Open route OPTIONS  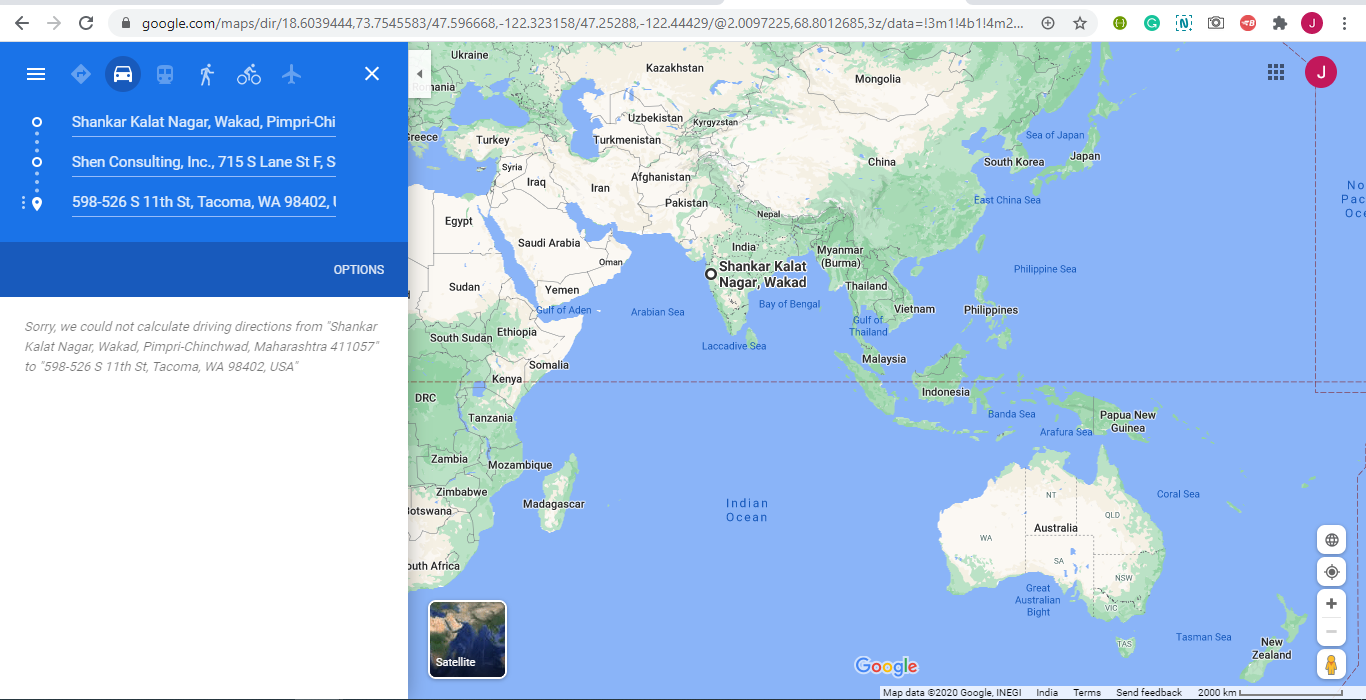(x=359, y=270)
